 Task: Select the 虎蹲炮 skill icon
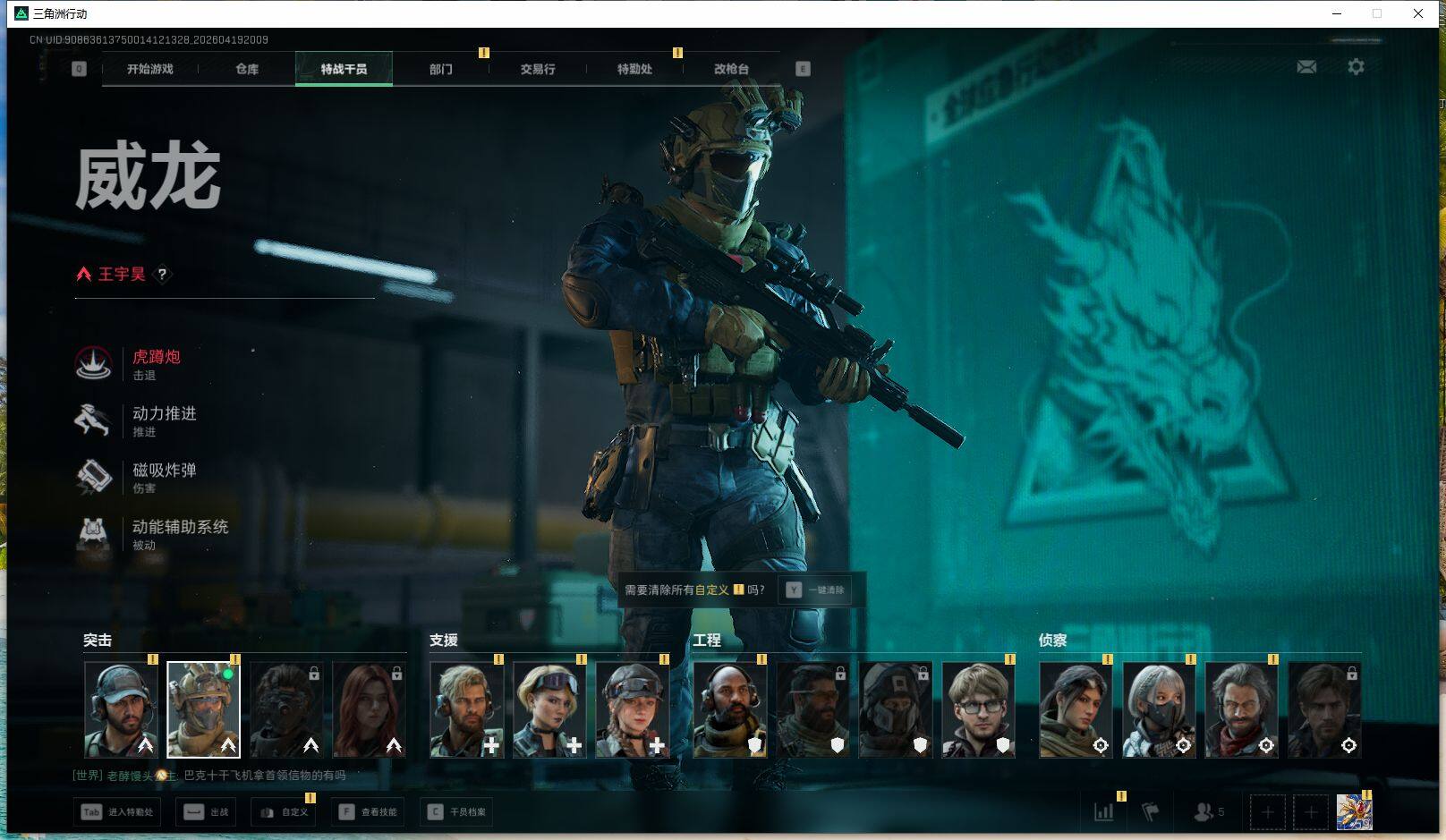point(93,363)
